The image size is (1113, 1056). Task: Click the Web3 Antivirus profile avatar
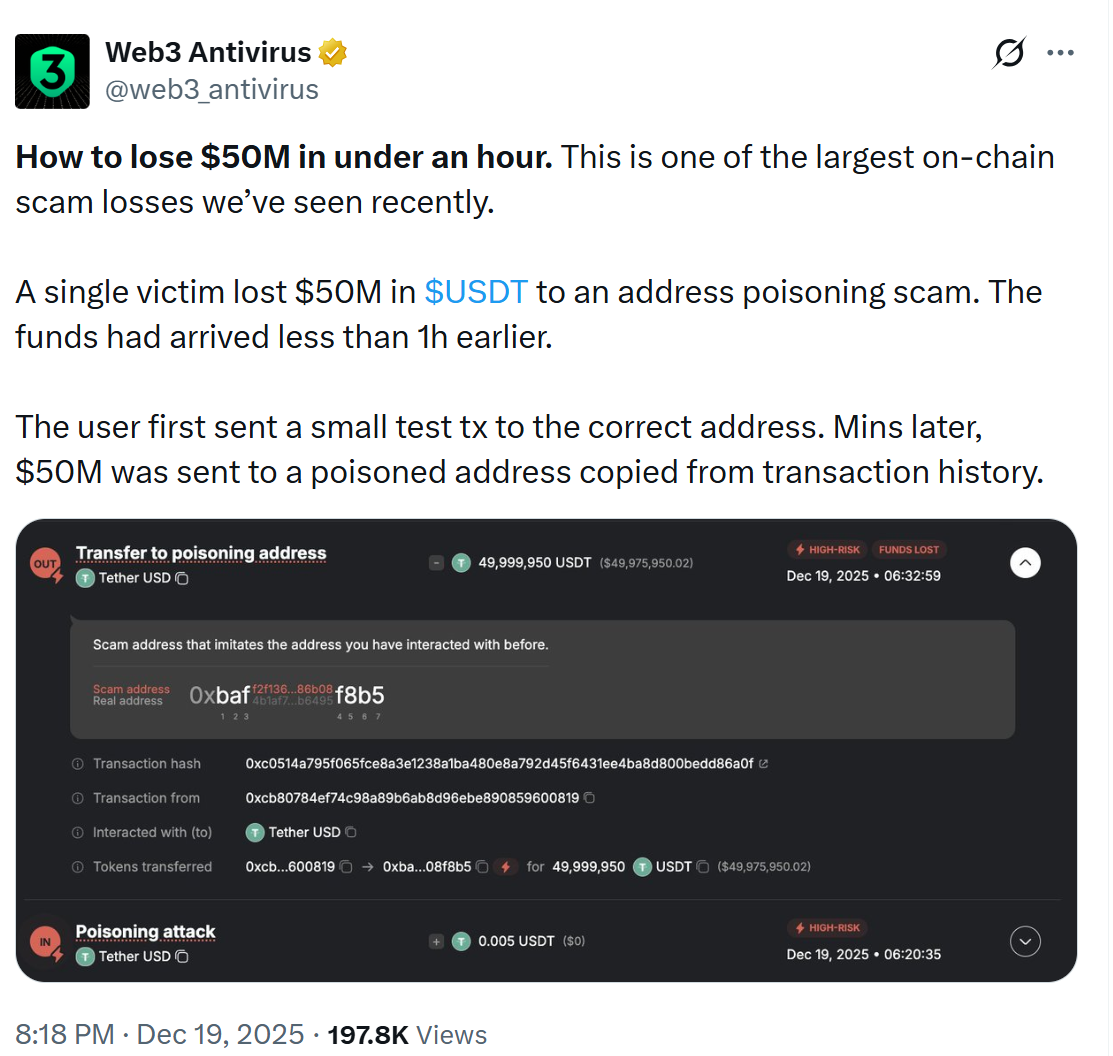[x=52, y=71]
